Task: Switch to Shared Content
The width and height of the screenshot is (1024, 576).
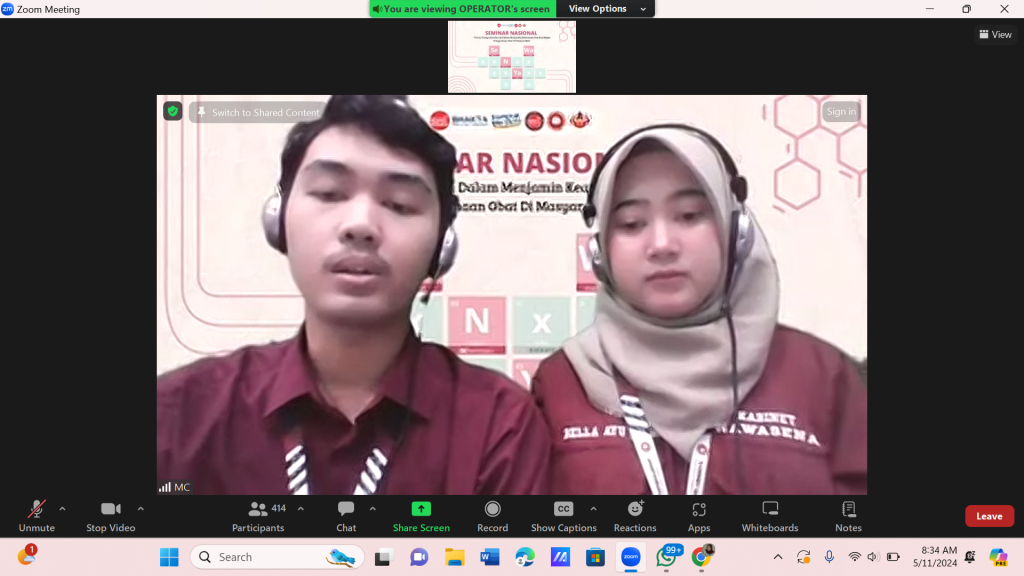Action: (258, 112)
